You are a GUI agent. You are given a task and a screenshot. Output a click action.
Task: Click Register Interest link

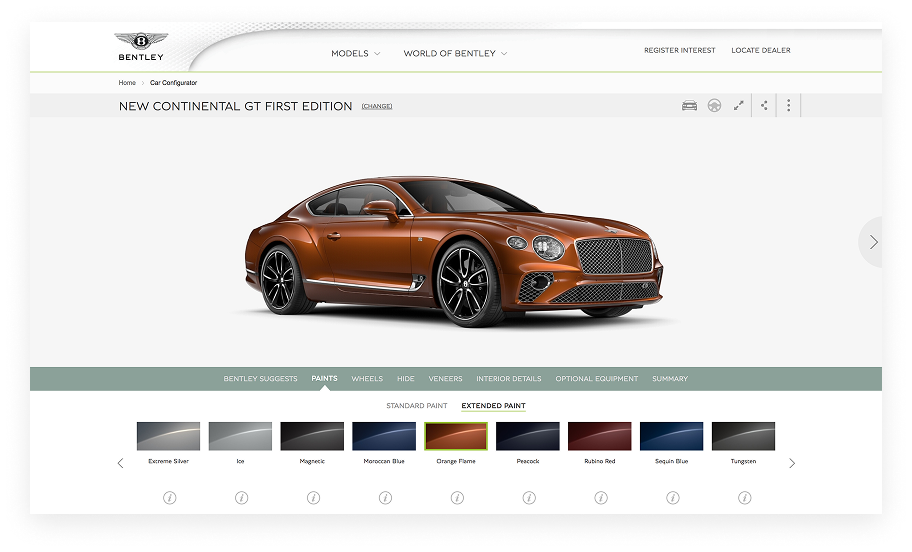[x=680, y=51]
